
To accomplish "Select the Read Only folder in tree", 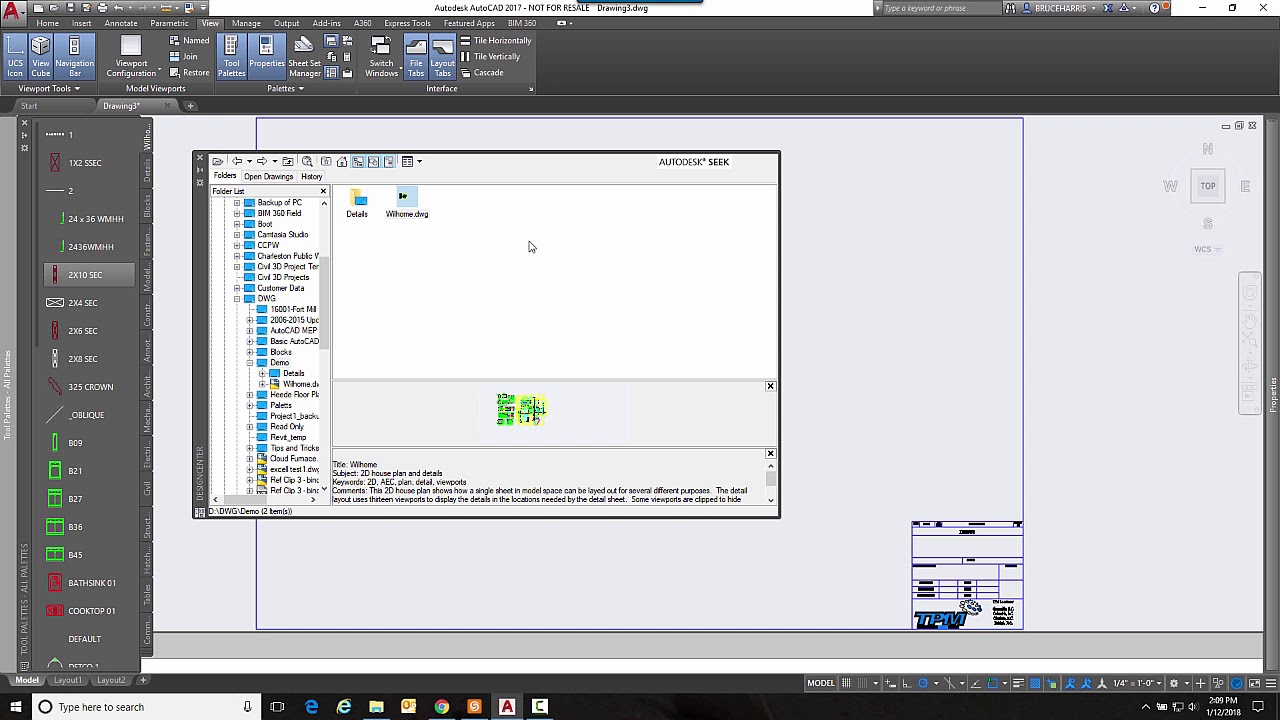I will [286, 427].
